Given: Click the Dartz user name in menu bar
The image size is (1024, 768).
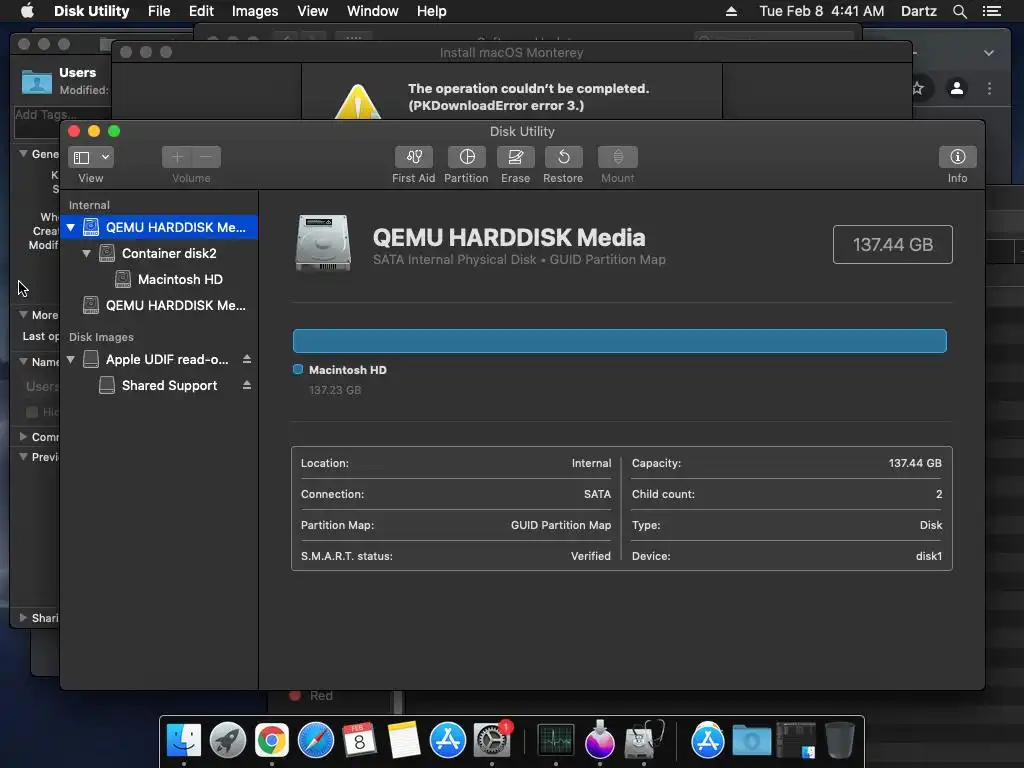Looking at the screenshot, I should [x=918, y=11].
